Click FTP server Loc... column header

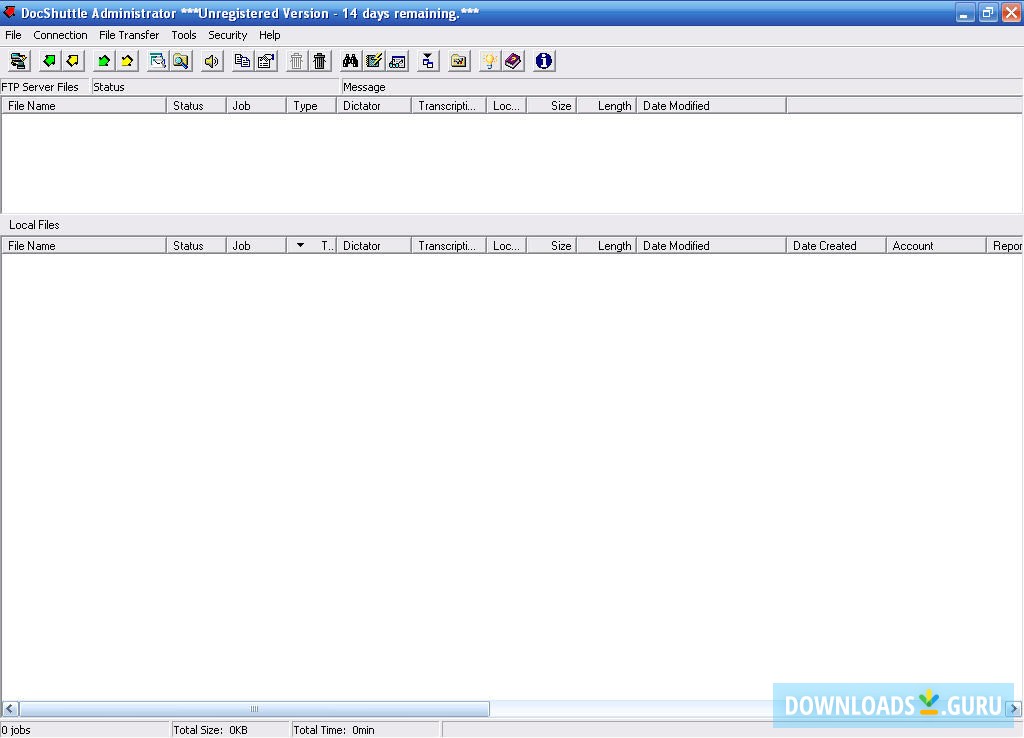tap(507, 106)
